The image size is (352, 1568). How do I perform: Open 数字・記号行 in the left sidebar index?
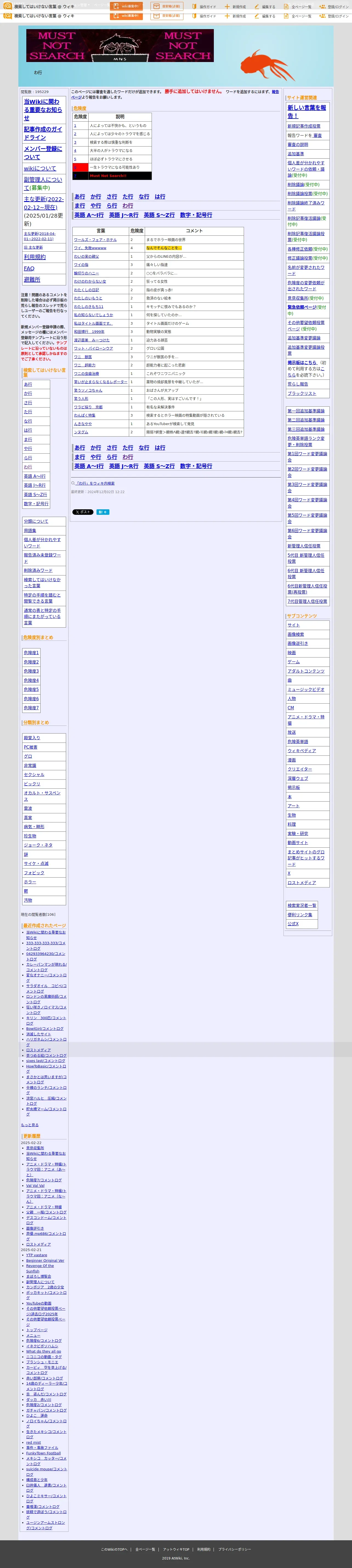pos(36,504)
